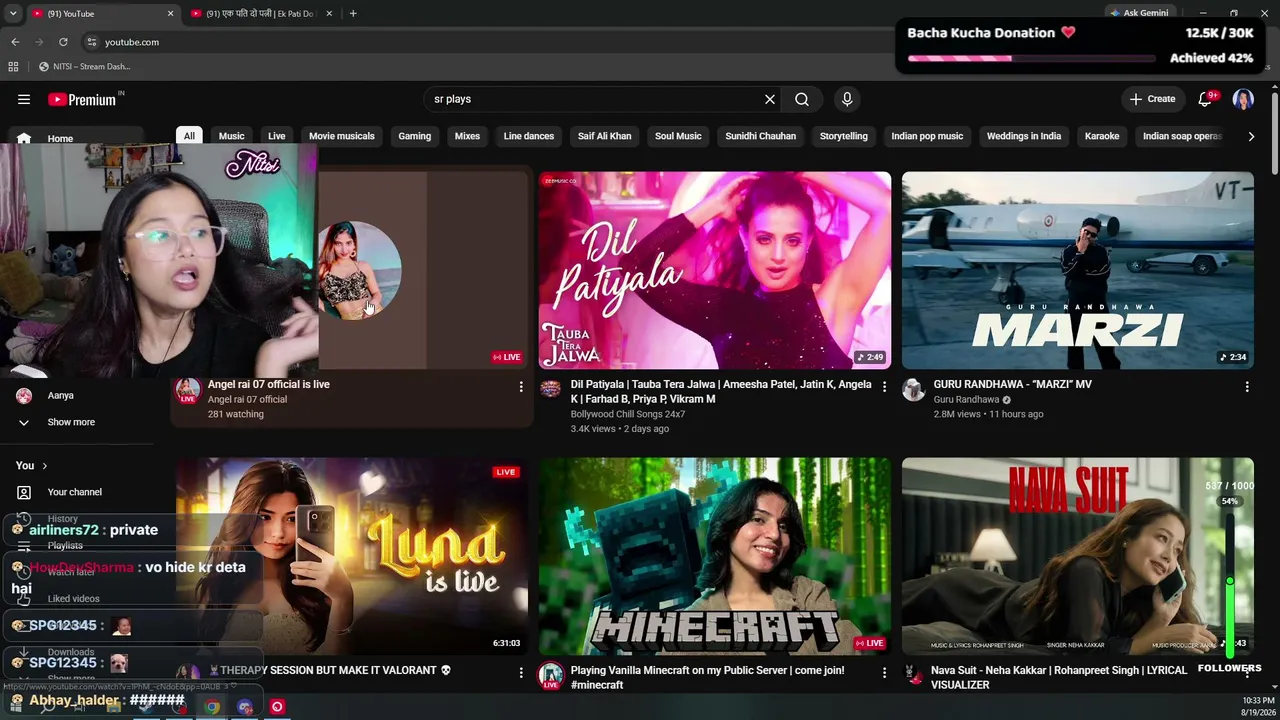Open the Minecraft stream's channel avatar

pyautogui.click(x=550, y=676)
